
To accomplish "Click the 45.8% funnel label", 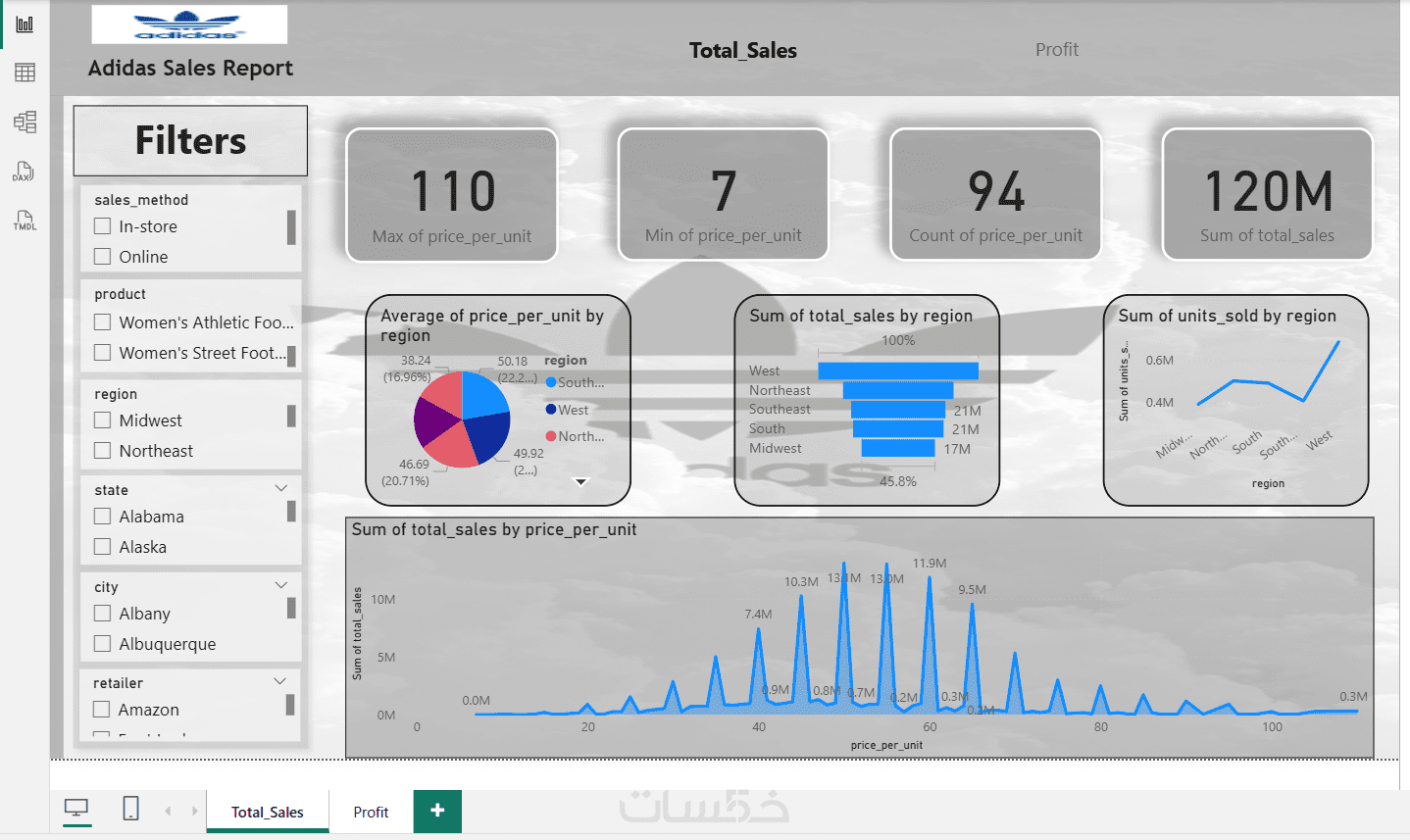I will (x=898, y=481).
